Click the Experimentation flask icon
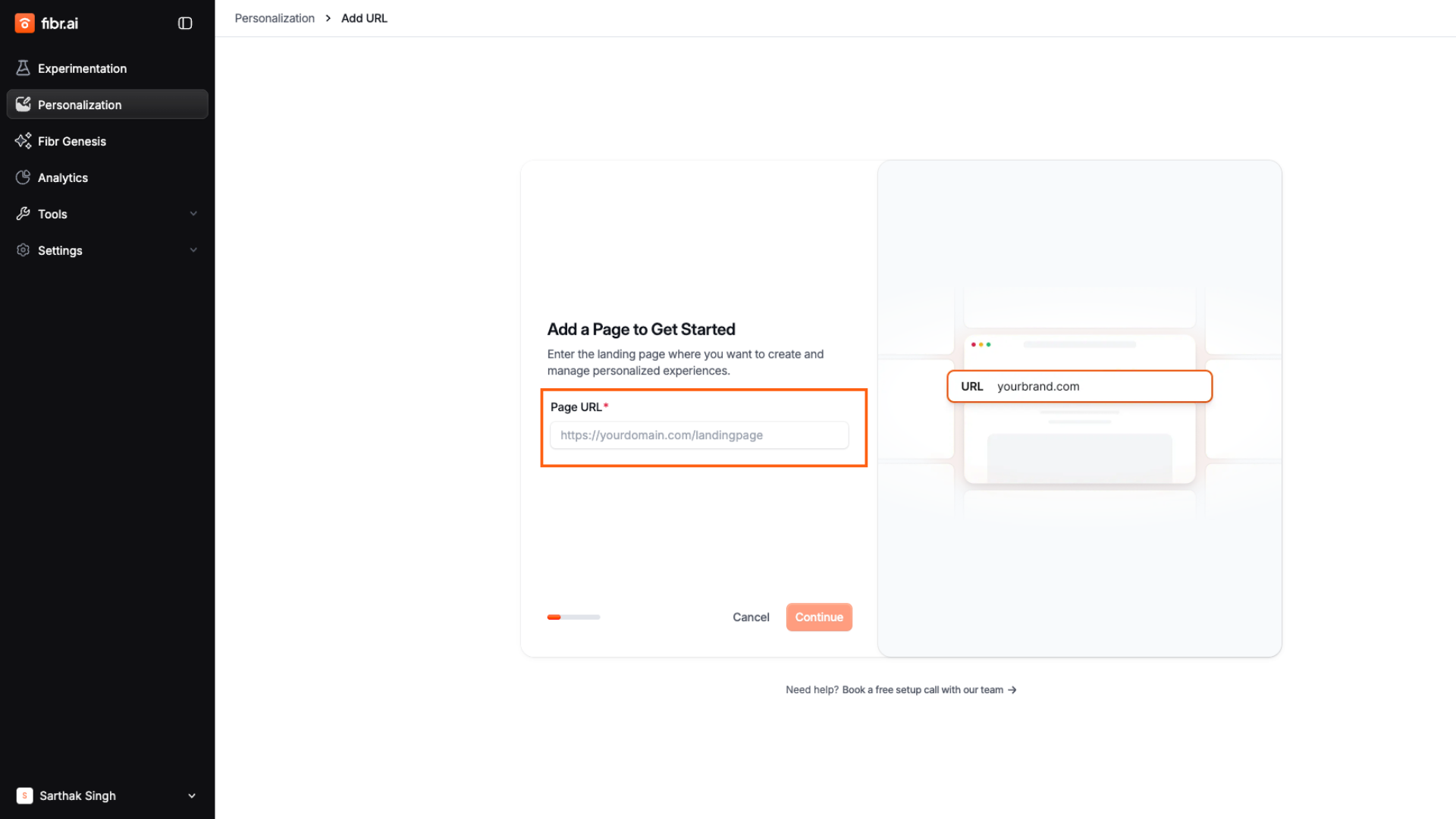Screen dimensions: 1456x819 click(x=23, y=68)
